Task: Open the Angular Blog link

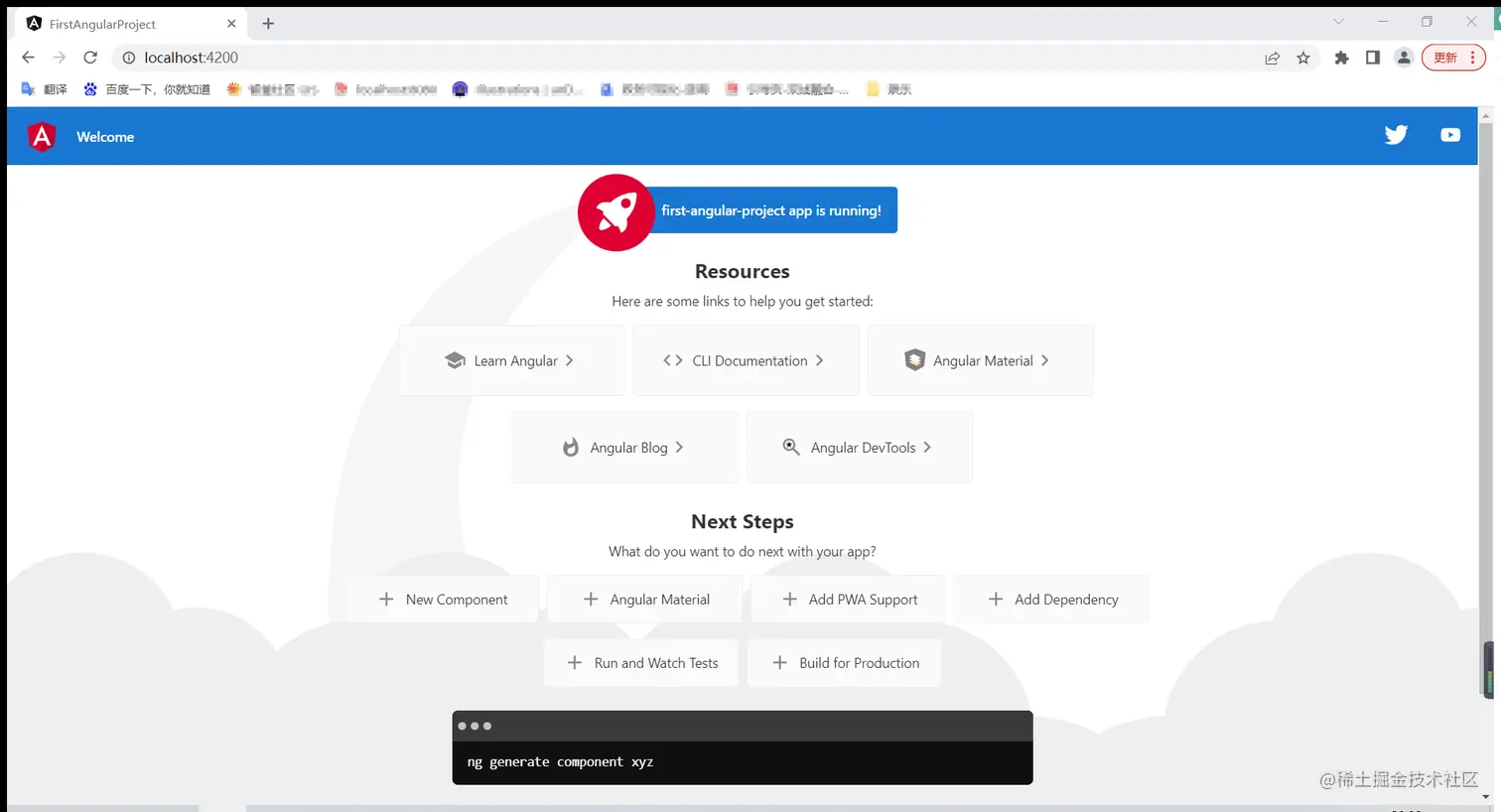Action: click(625, 447)
